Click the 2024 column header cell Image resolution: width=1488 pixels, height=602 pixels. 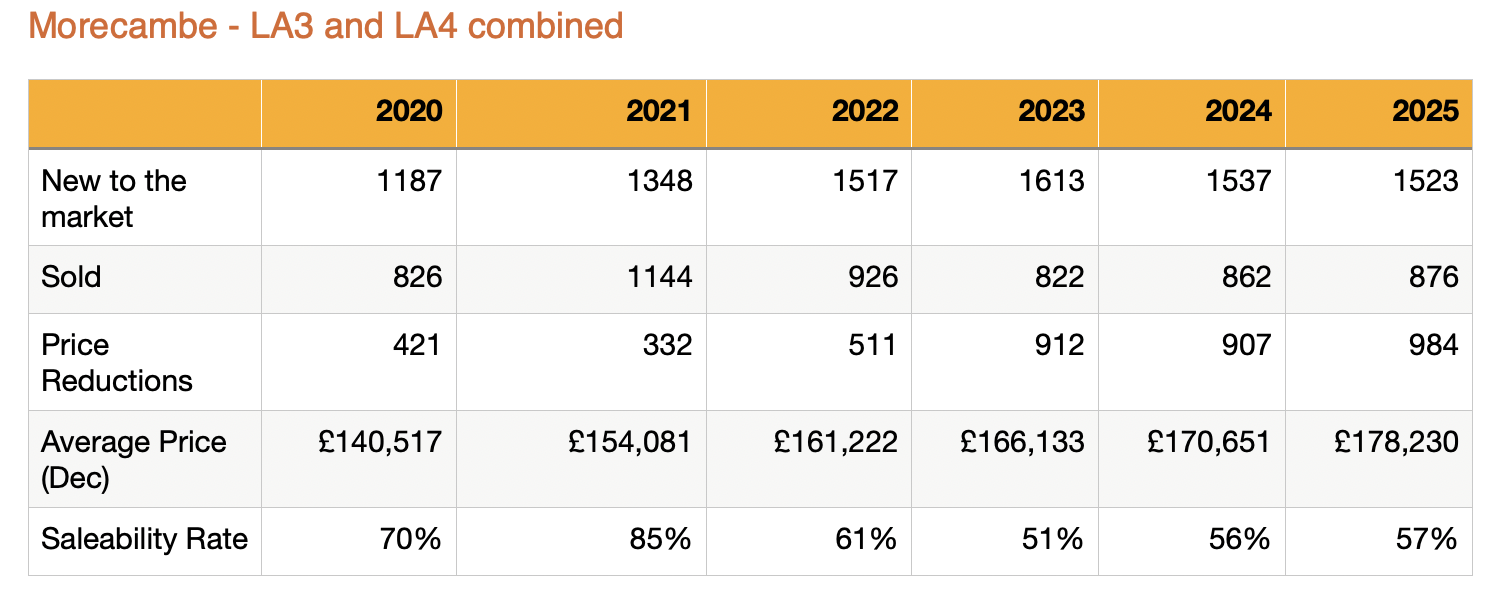1238,111
